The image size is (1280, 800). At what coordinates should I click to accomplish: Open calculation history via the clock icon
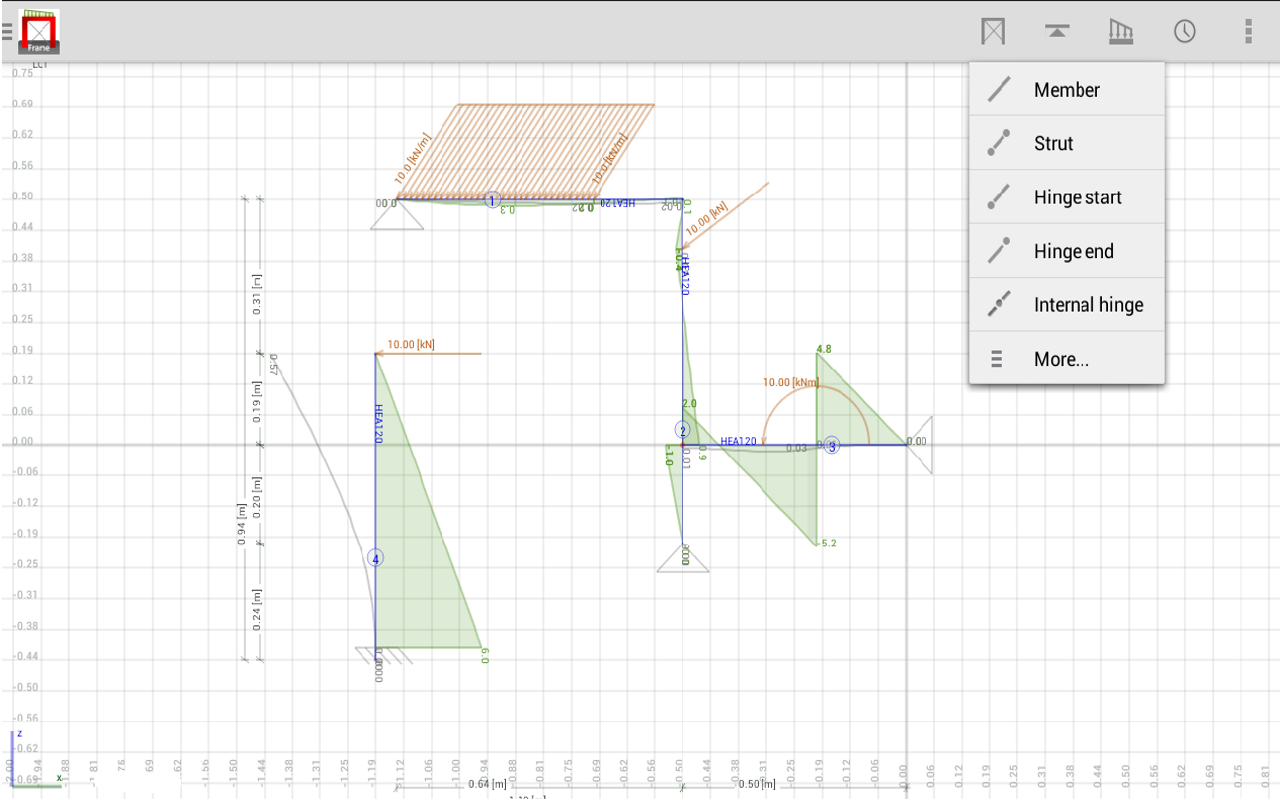point(1184,31)
